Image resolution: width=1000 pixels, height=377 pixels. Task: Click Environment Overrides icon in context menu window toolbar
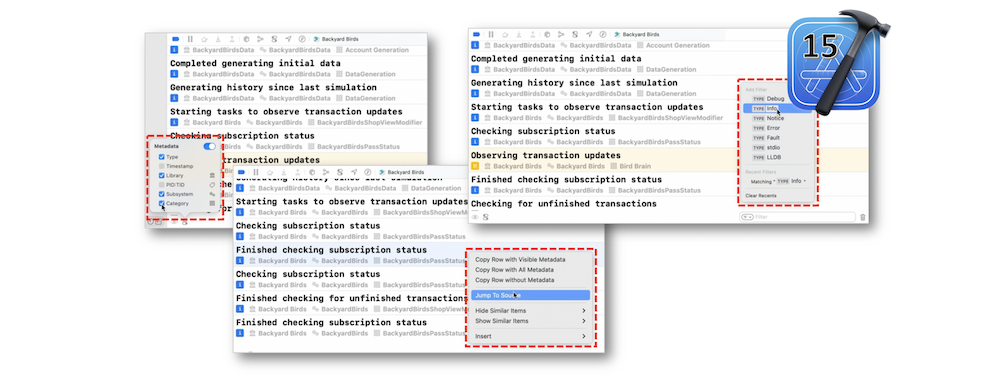[341, 172]
